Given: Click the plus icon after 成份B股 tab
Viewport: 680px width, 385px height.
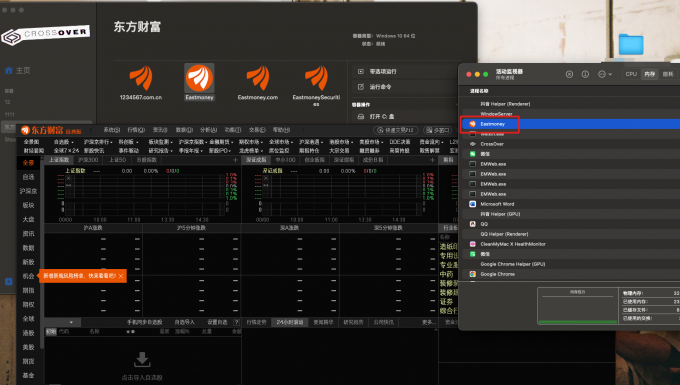Looking at the screenshot, I should click(x=432, y=160).
